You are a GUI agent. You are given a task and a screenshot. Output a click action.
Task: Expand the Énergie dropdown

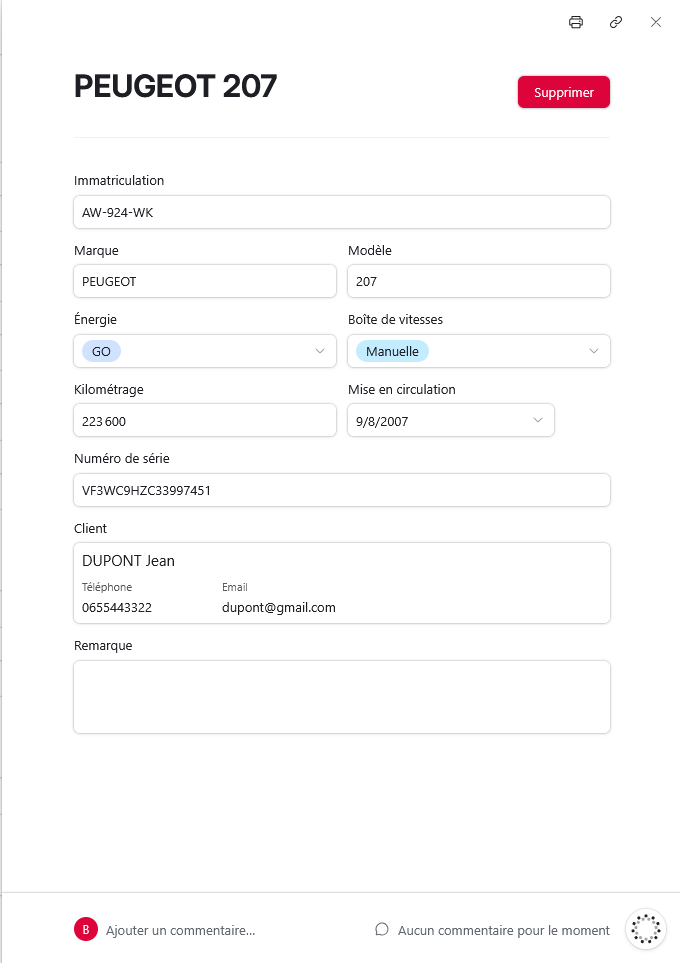pyautogui.click(x=320, y=351)
